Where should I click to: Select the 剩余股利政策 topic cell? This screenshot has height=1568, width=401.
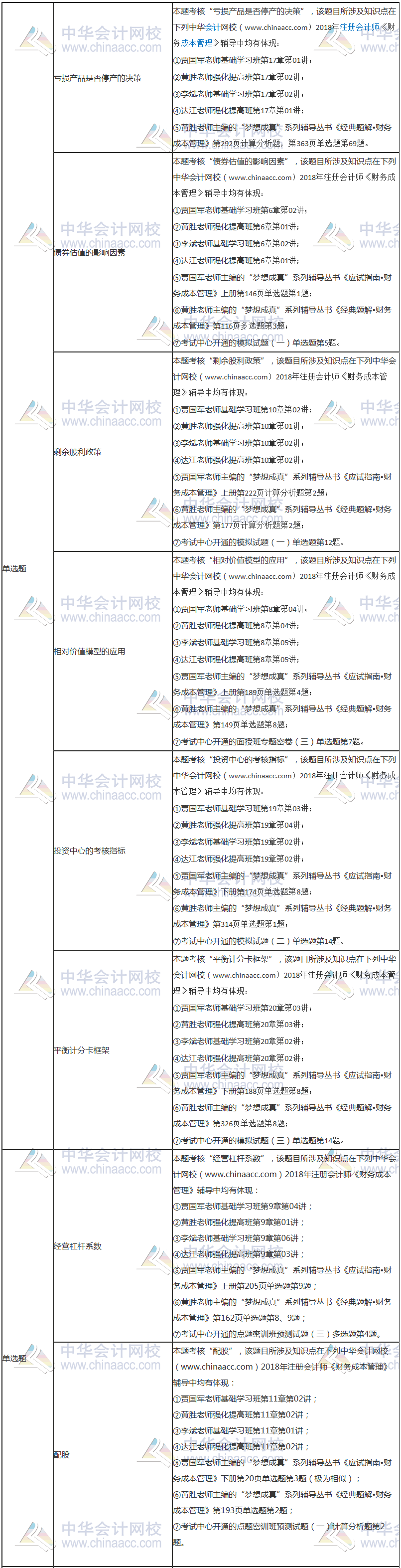pos(113,452)
